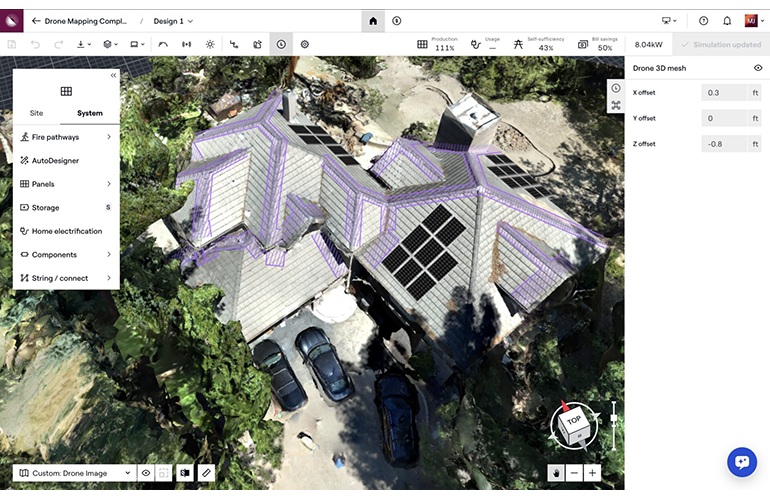Click the dashed selection box icon at bottom
Viewport: 770px width, 500px height.
164,473
